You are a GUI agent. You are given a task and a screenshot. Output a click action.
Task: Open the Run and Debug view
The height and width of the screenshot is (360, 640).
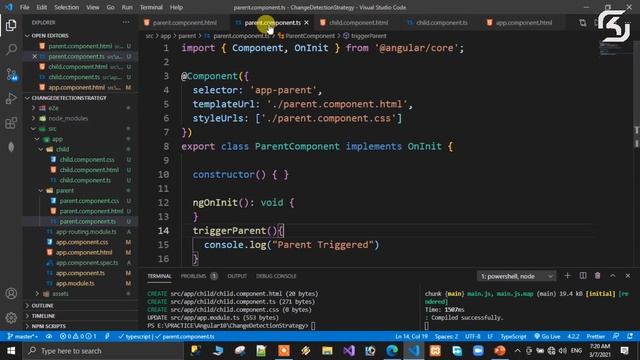click(11, 98)
